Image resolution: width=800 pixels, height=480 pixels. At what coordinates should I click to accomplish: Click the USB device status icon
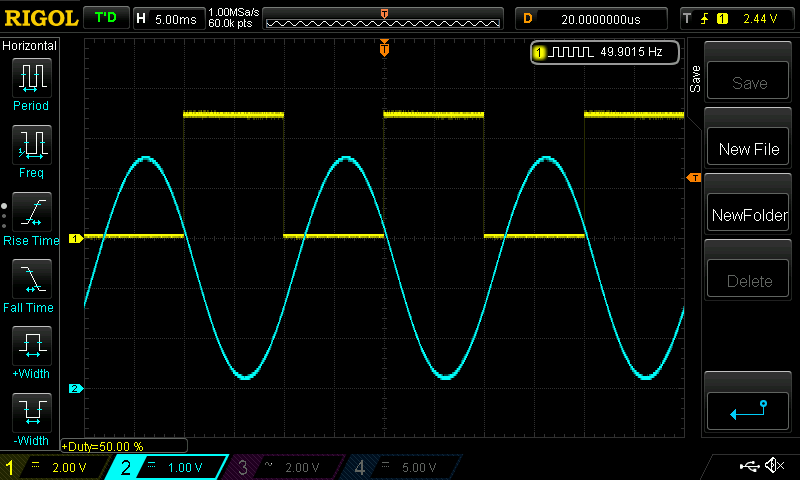748,466
